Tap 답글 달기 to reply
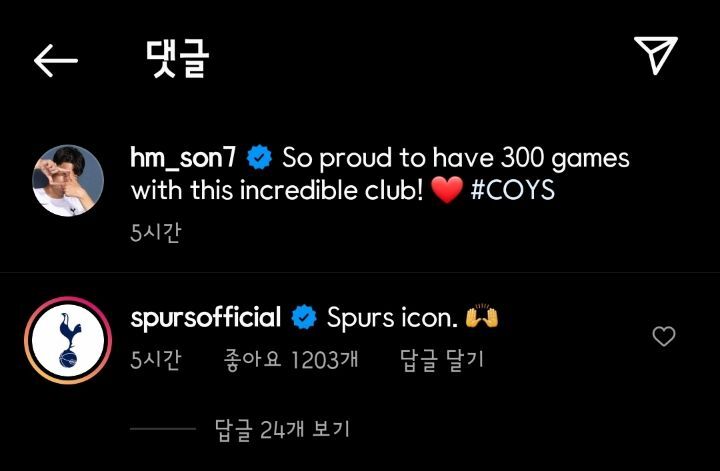 tap(442, 359)
